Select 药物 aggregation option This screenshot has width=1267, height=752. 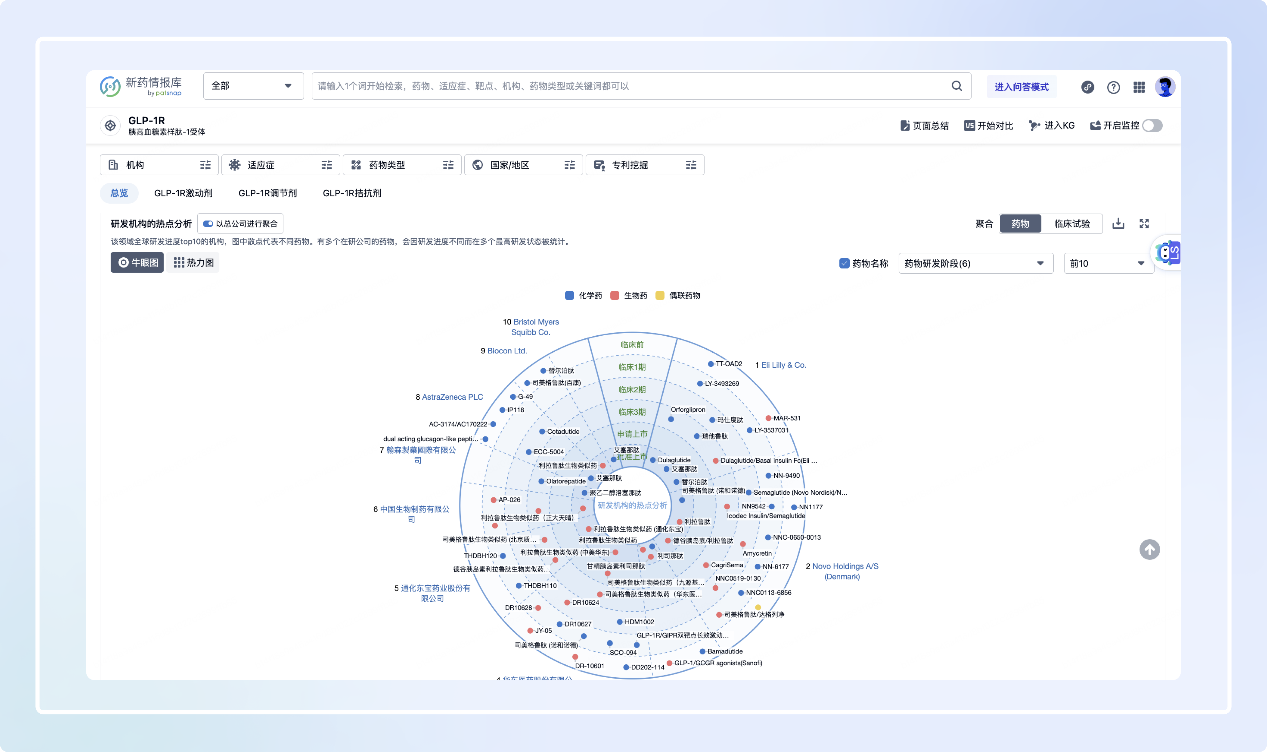point(1020,224)
